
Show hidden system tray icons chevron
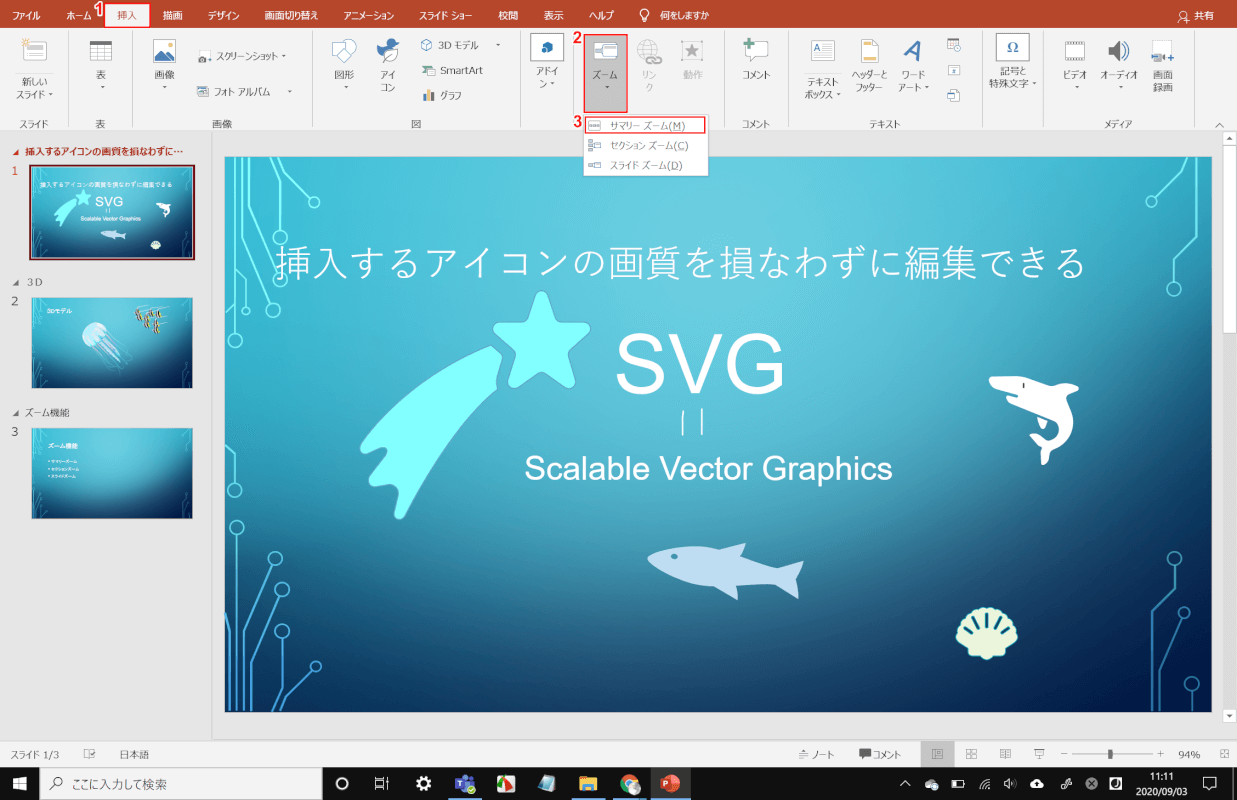(905, 784)
